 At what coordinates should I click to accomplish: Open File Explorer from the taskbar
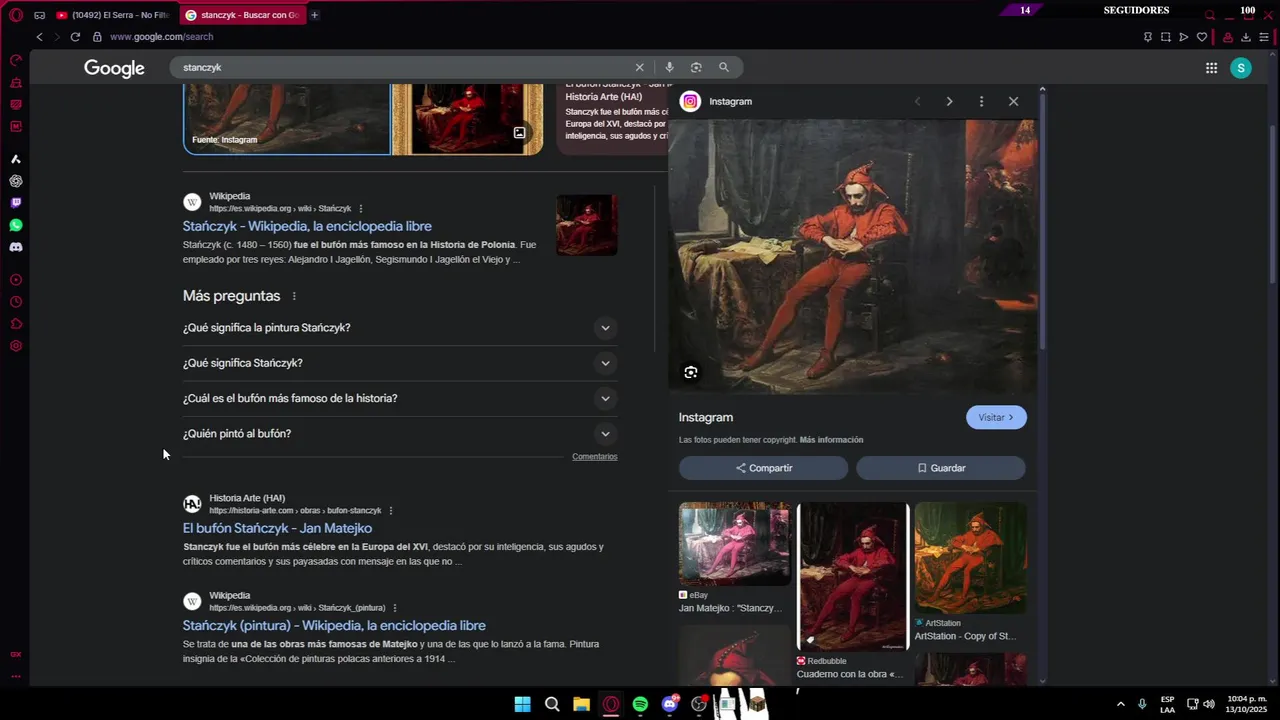[x=581, y=704]
